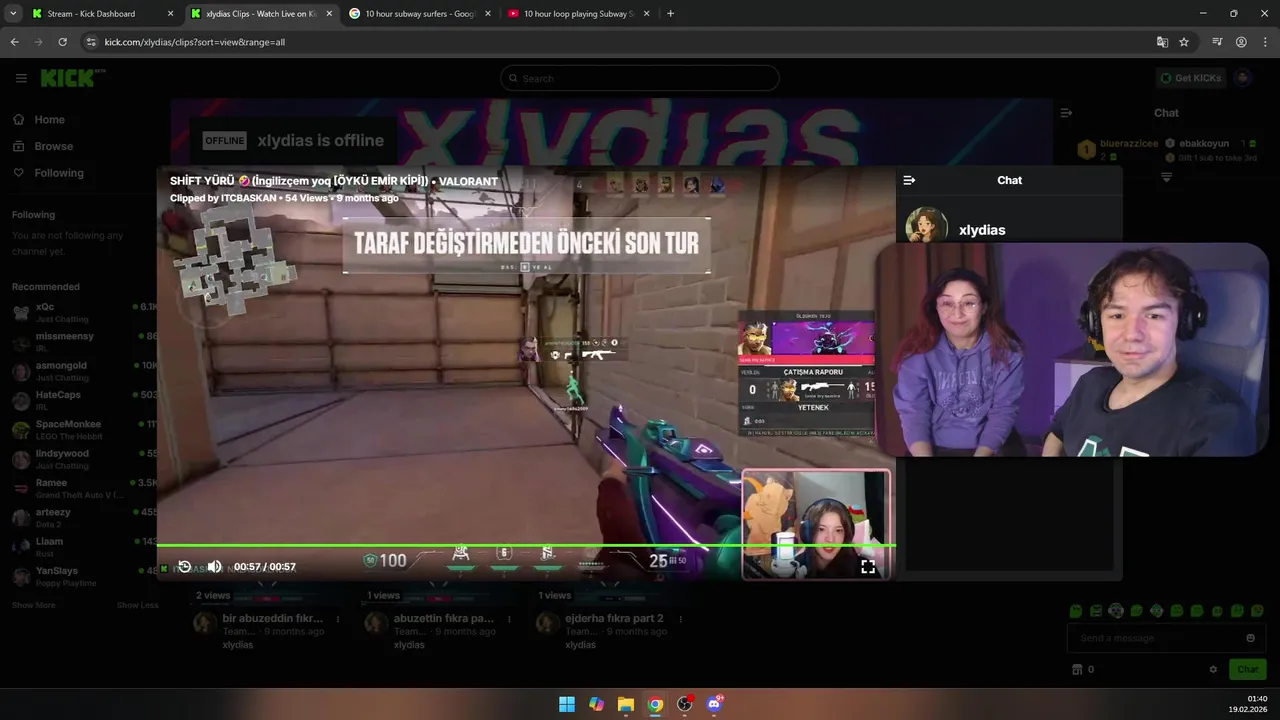Click translate page icon in address bar

coord(1162,42)
